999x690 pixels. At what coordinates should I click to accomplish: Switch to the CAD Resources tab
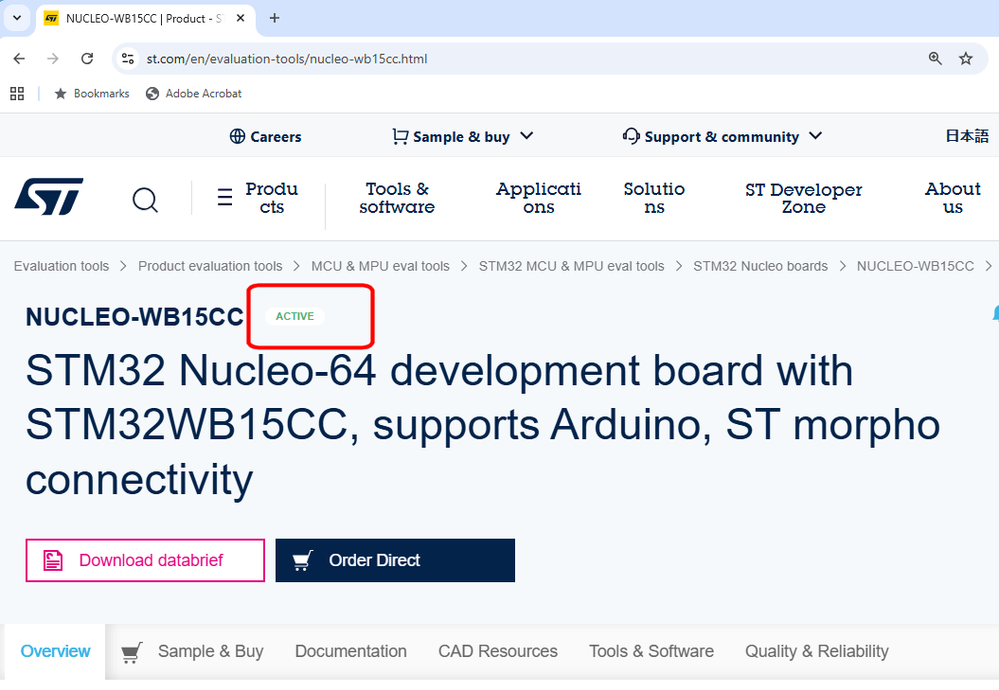tap(498, 651)
